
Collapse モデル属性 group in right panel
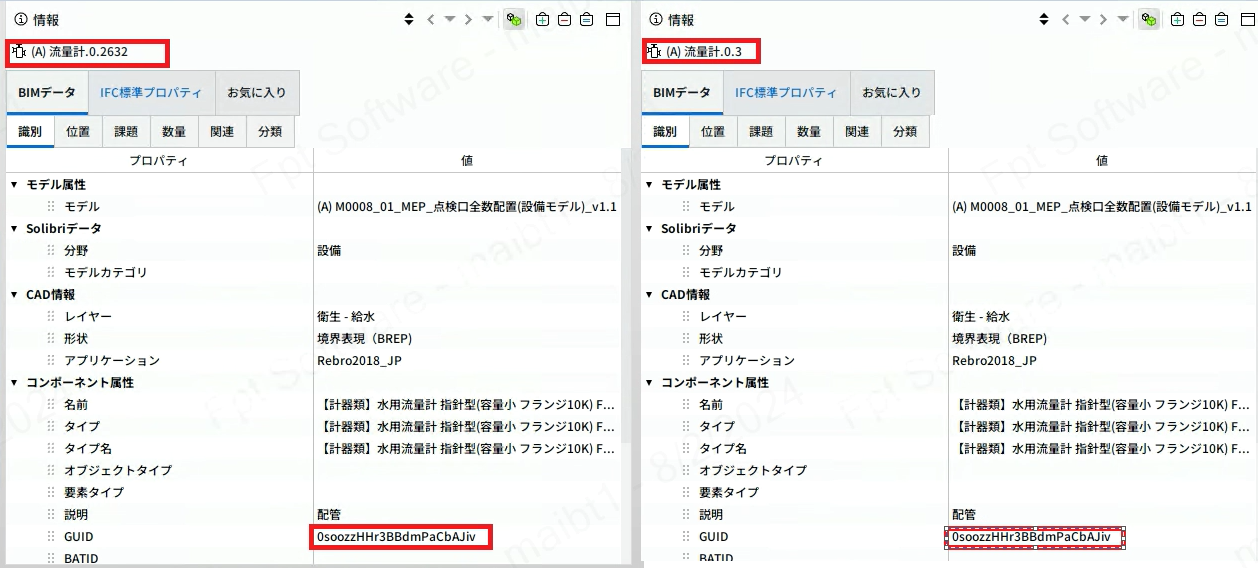pos(649,185)
